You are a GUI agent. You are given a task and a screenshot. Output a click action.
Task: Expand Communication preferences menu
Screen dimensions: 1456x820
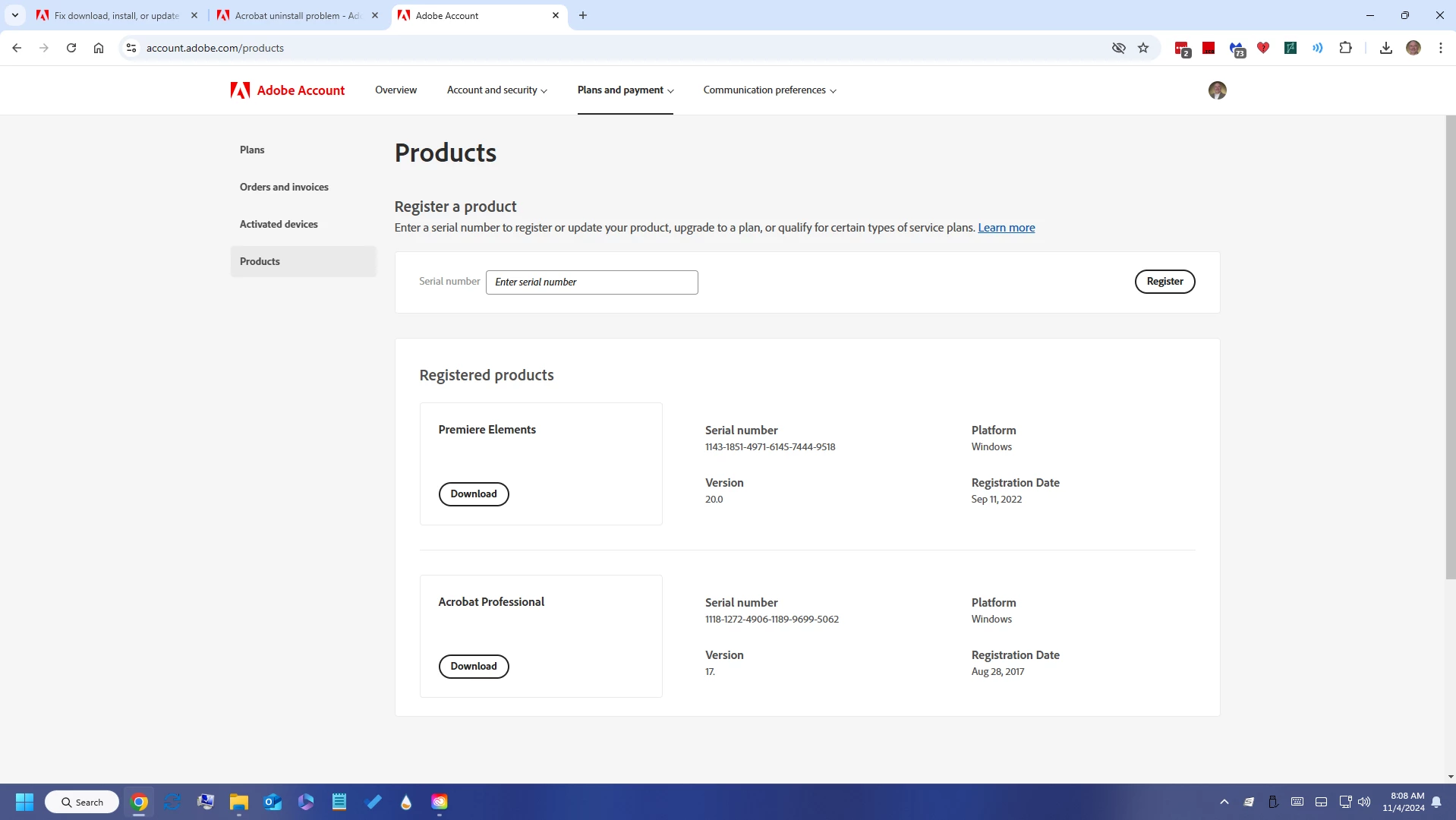pyautogui.click(x=770, y=90)
